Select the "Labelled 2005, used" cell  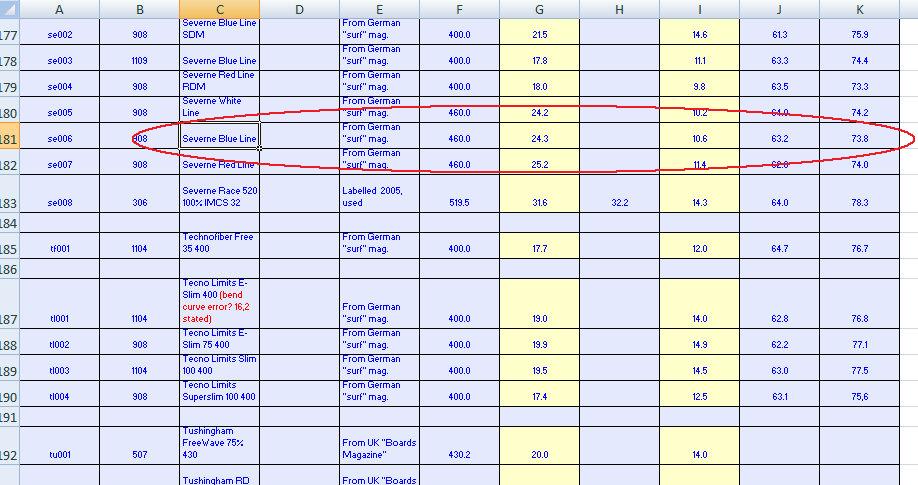tap(379, 196)
